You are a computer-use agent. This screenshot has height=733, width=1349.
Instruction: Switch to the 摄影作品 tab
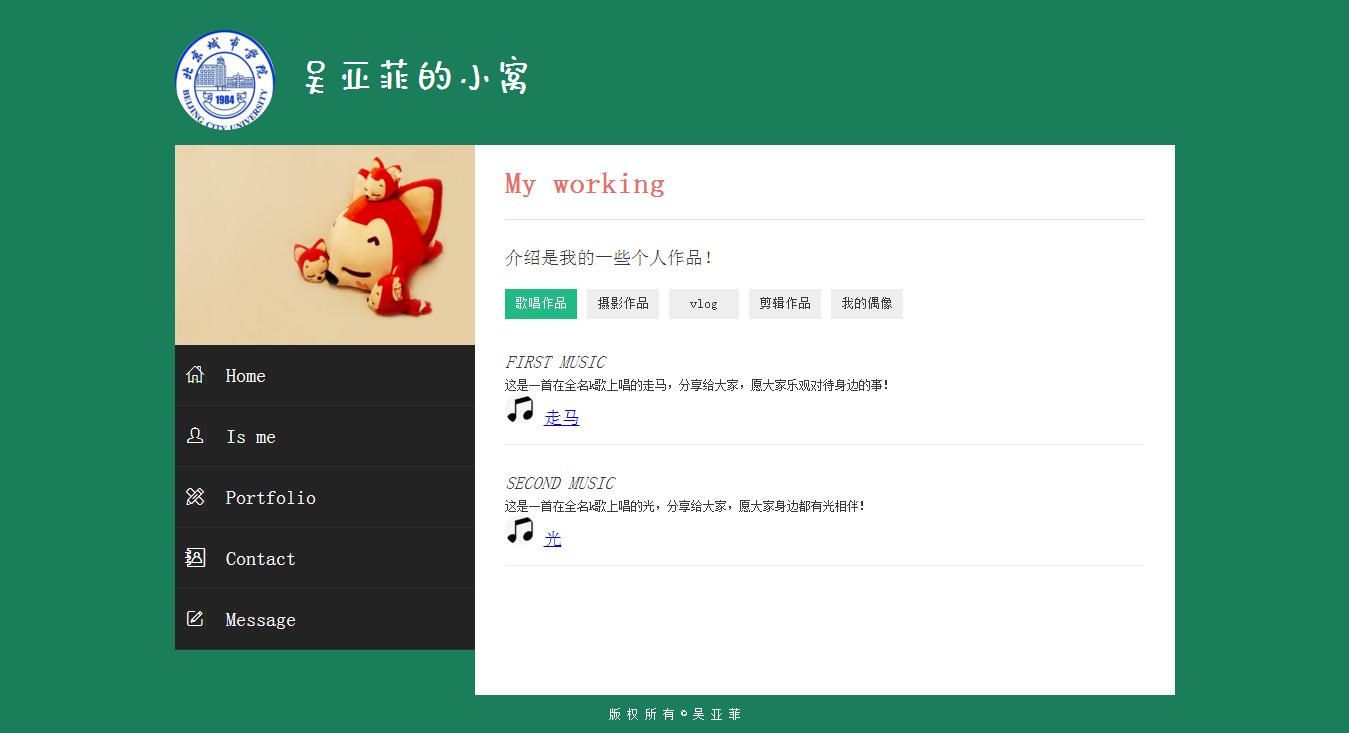(x=623, y=304)
